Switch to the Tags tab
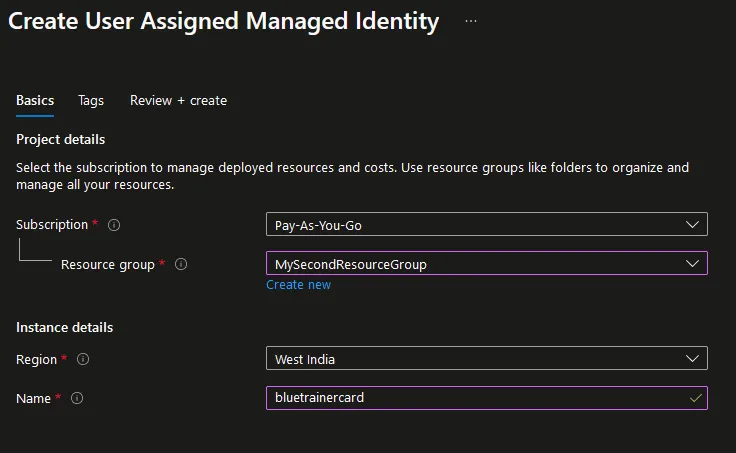 pyautogui.click(x=91, y=100)
